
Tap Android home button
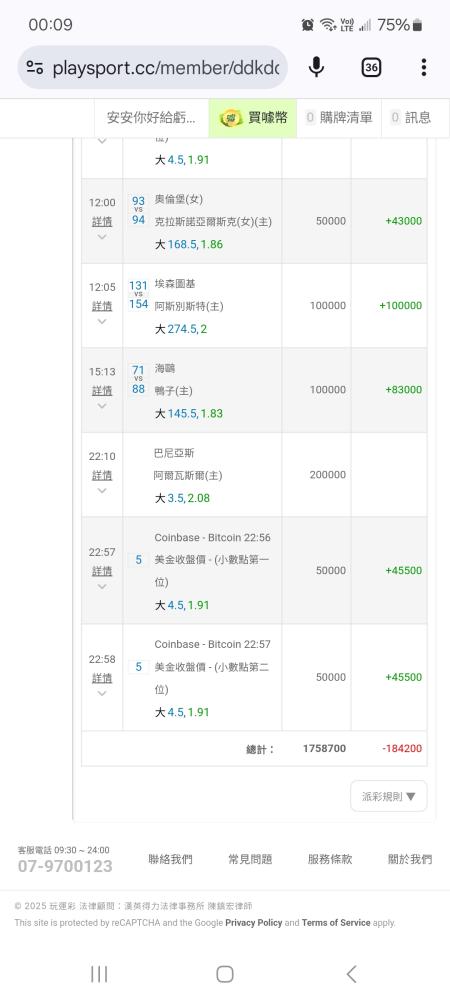click(224, 974)
